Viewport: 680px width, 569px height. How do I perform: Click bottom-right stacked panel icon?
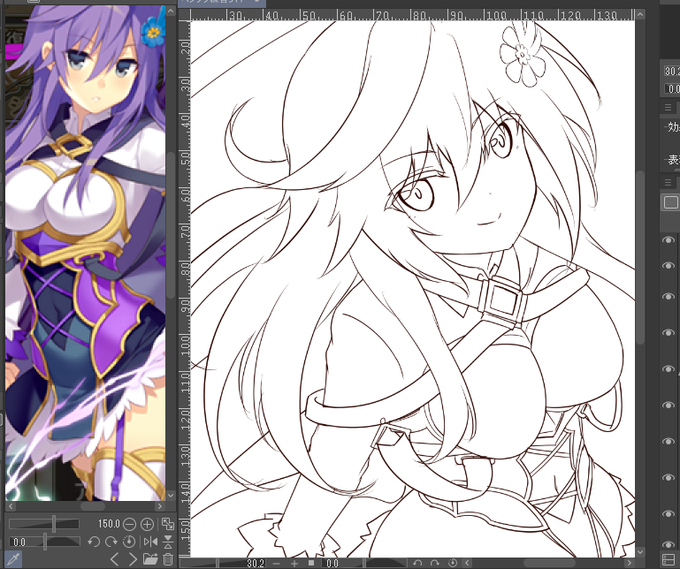coord(670,560)
